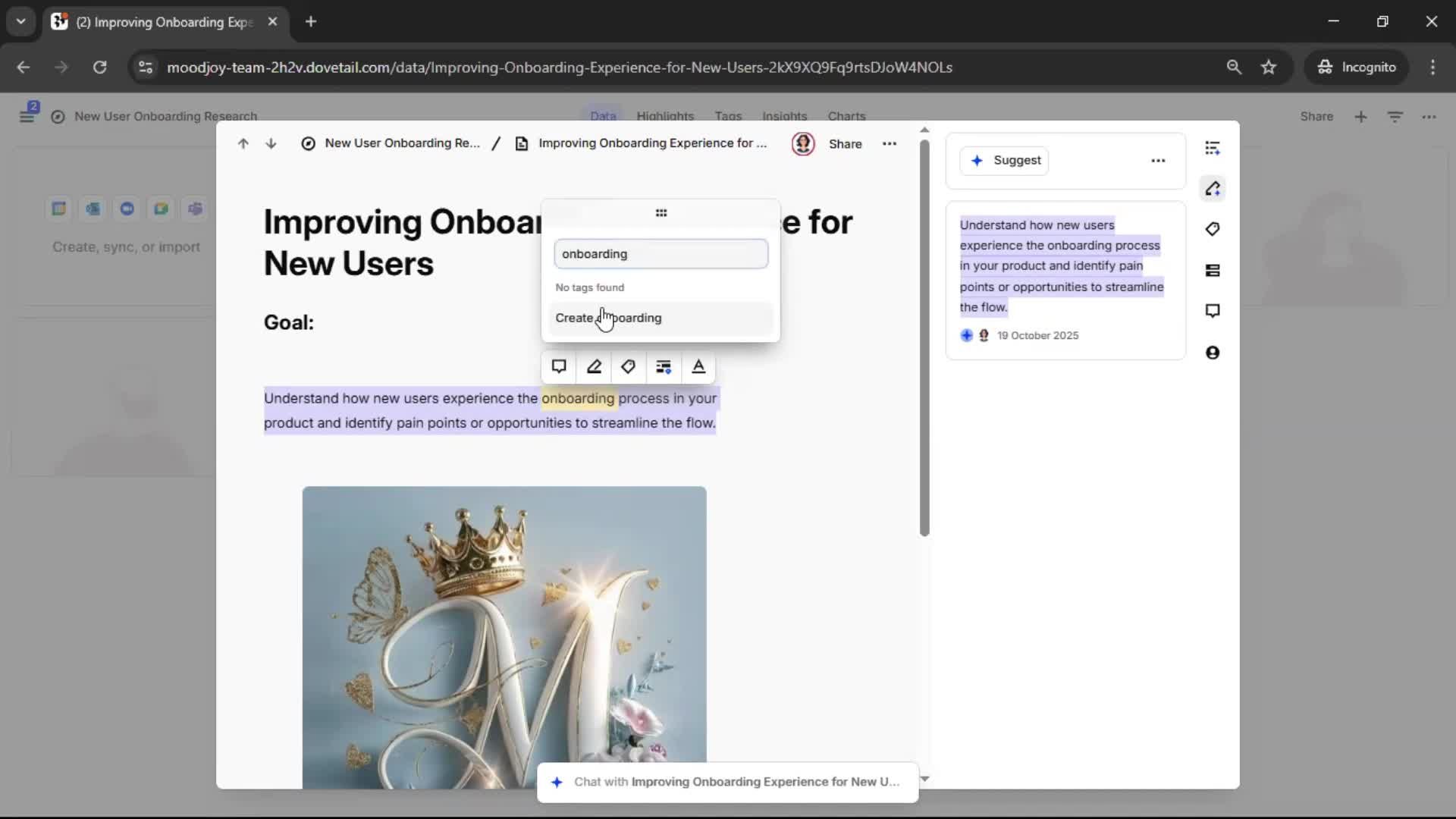This screenshot has height=819, width=1456.
Task: Open the highlights panel sidebar icon
Action: click(x=1212, y=189)
